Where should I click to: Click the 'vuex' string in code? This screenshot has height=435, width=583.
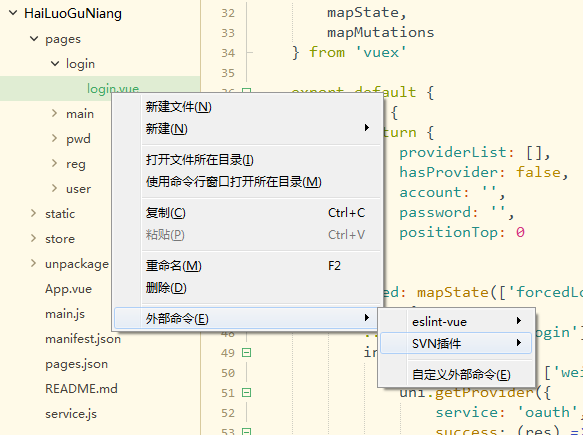[x=381, y=52]
